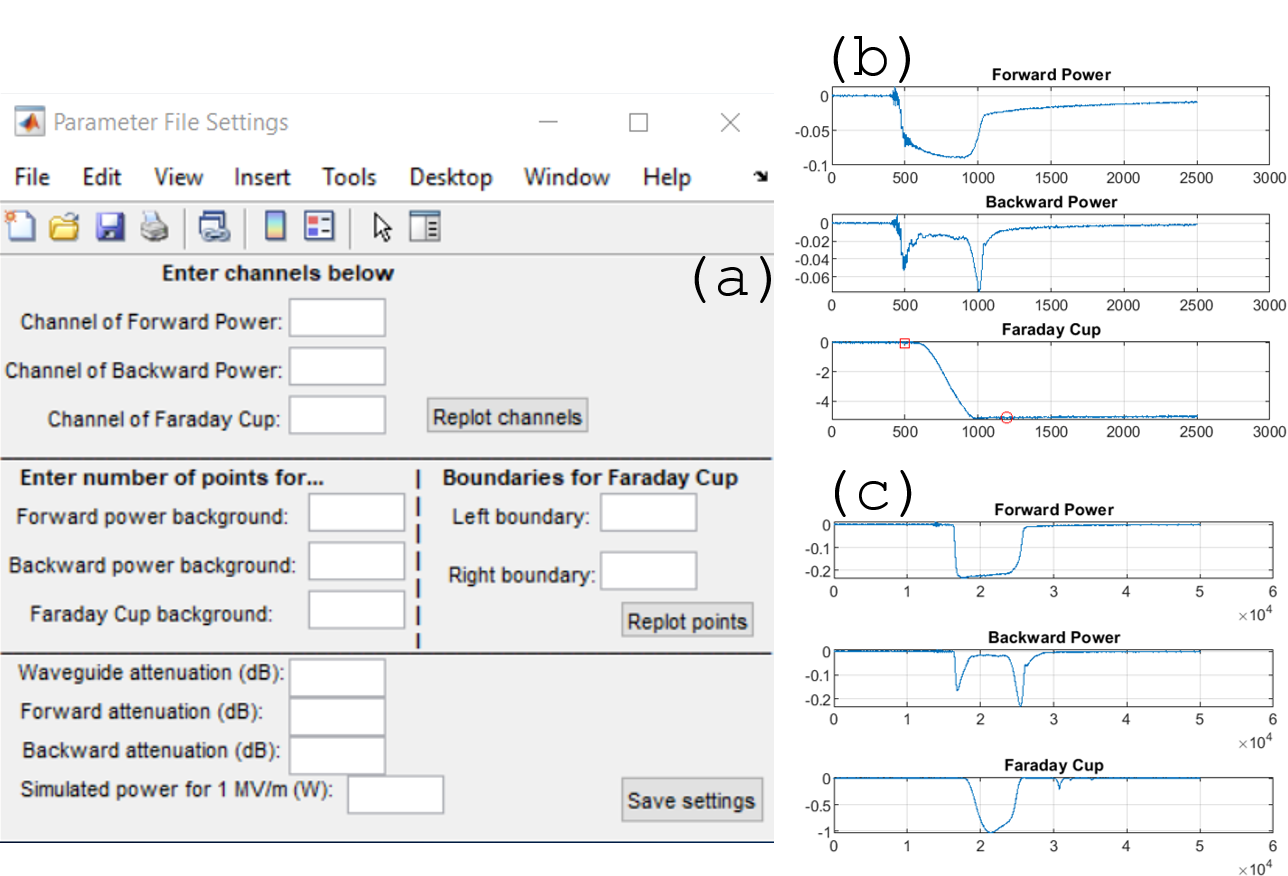Viewport: 1288px width, 876px height.
Task: Open the File menu
Action: (x=32, y=177)
